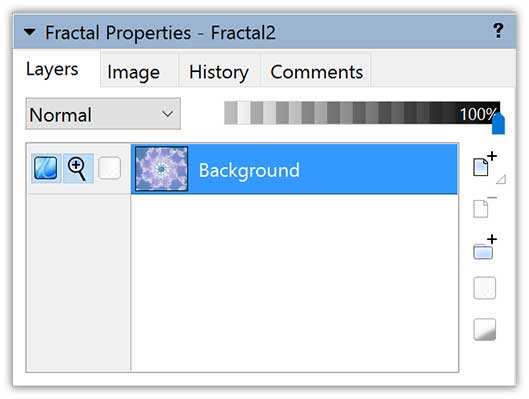Expand the small triangle beside add layer
Image resolution: width=529 pixels, height=399 pixels.
coord(501,179)
